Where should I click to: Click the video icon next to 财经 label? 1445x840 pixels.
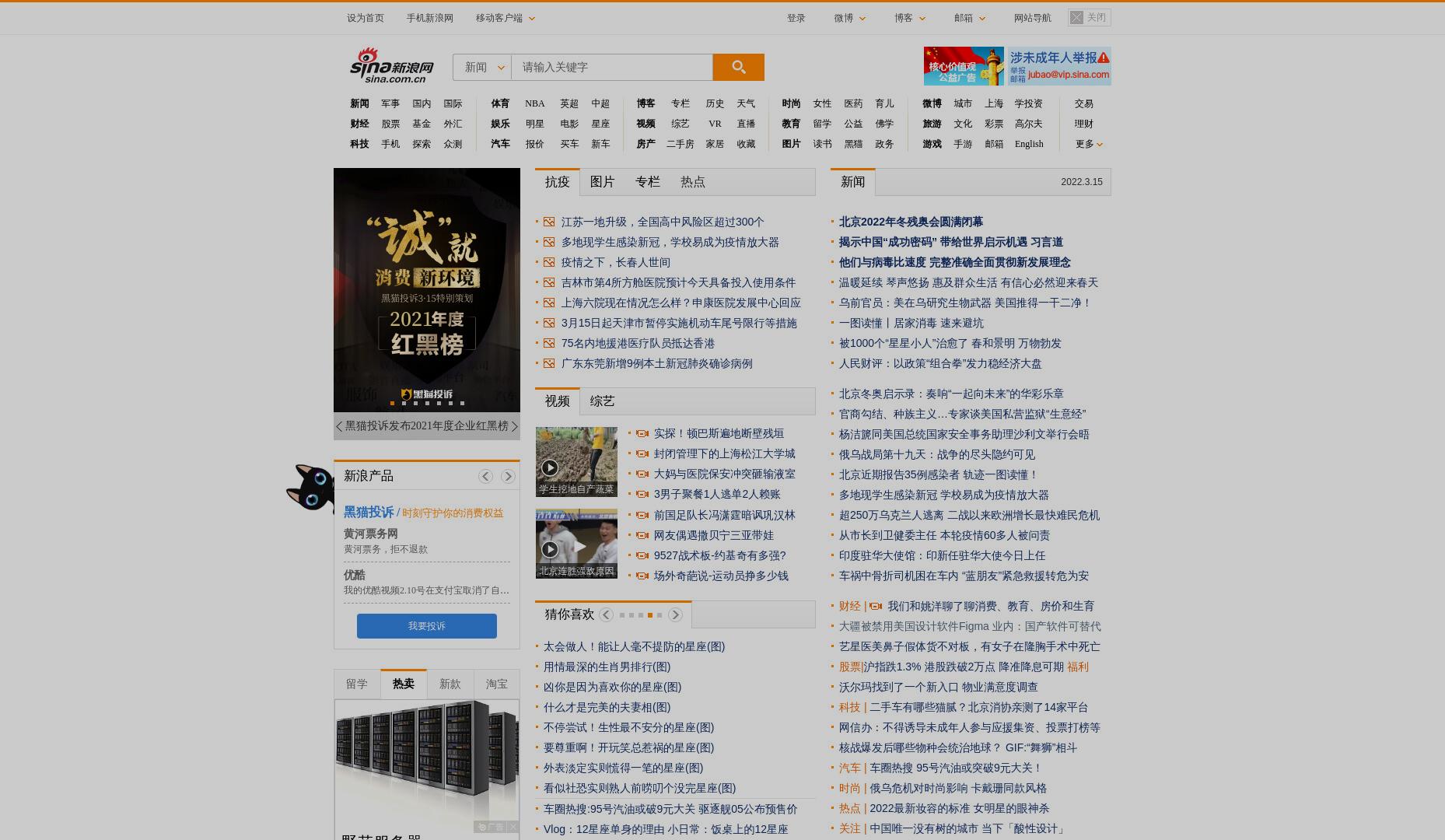coord(876,607)
